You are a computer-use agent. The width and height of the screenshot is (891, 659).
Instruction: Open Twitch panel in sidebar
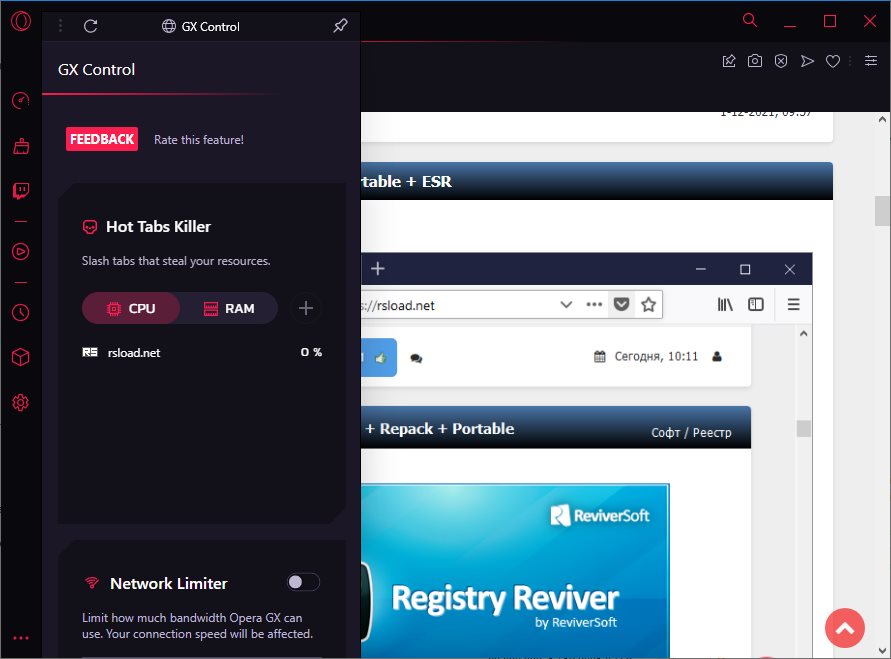pos(21,191)
